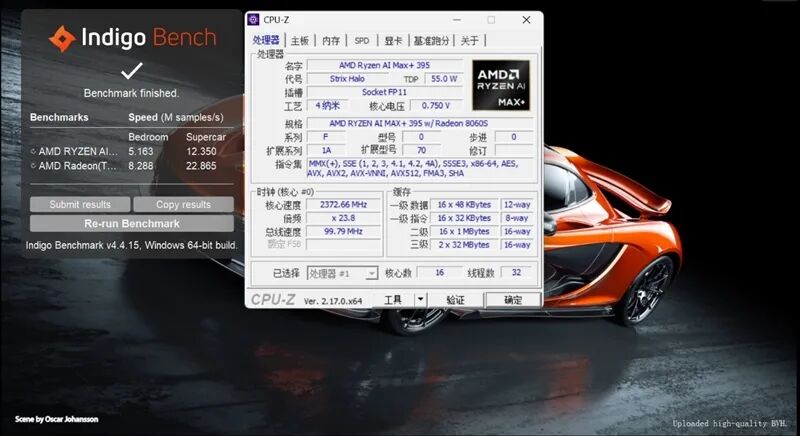Click the bus speed 99.79 MHz value

pyautogui.click(x=343, y=232)
